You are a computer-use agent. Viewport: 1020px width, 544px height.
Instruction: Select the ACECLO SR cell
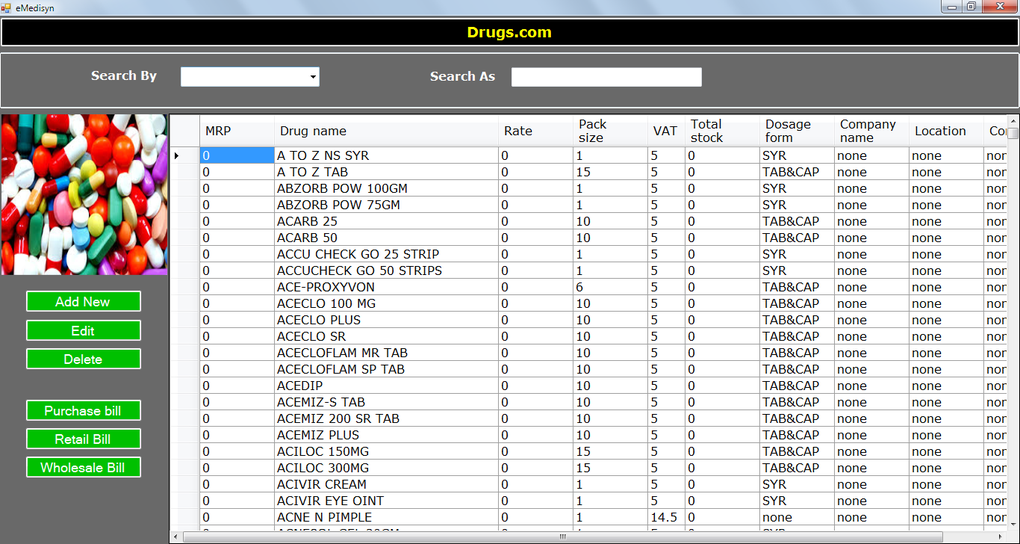(x=386, y=336)
